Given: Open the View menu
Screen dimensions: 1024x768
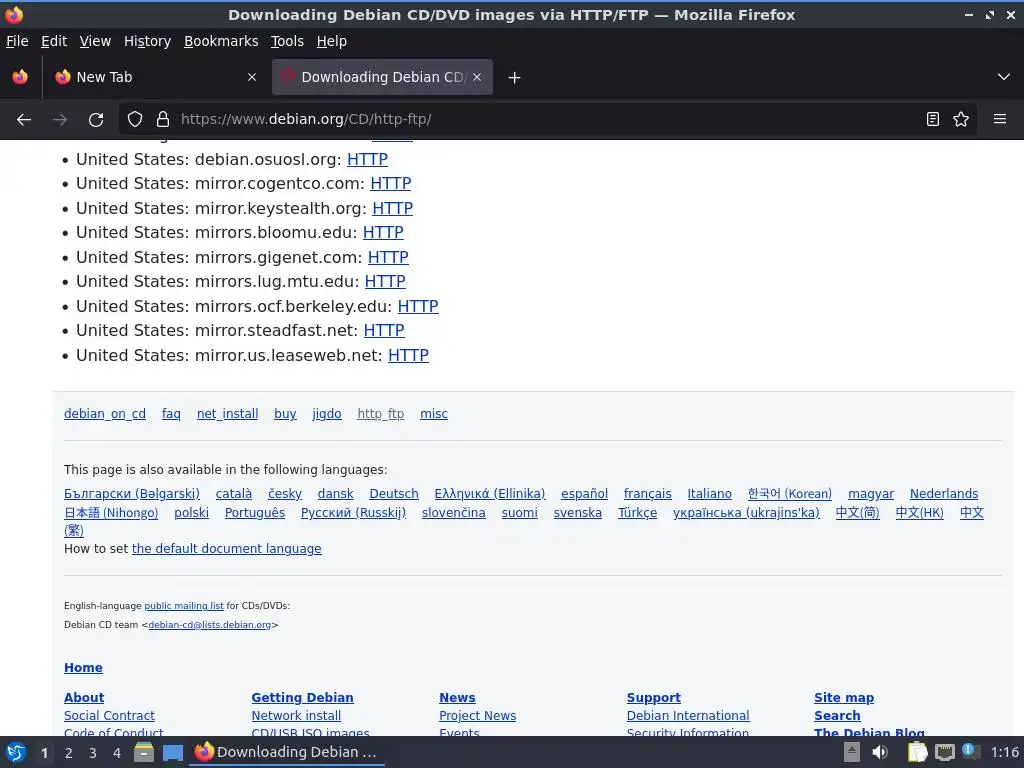Looking at the screenshot, I should pos(95,41).
